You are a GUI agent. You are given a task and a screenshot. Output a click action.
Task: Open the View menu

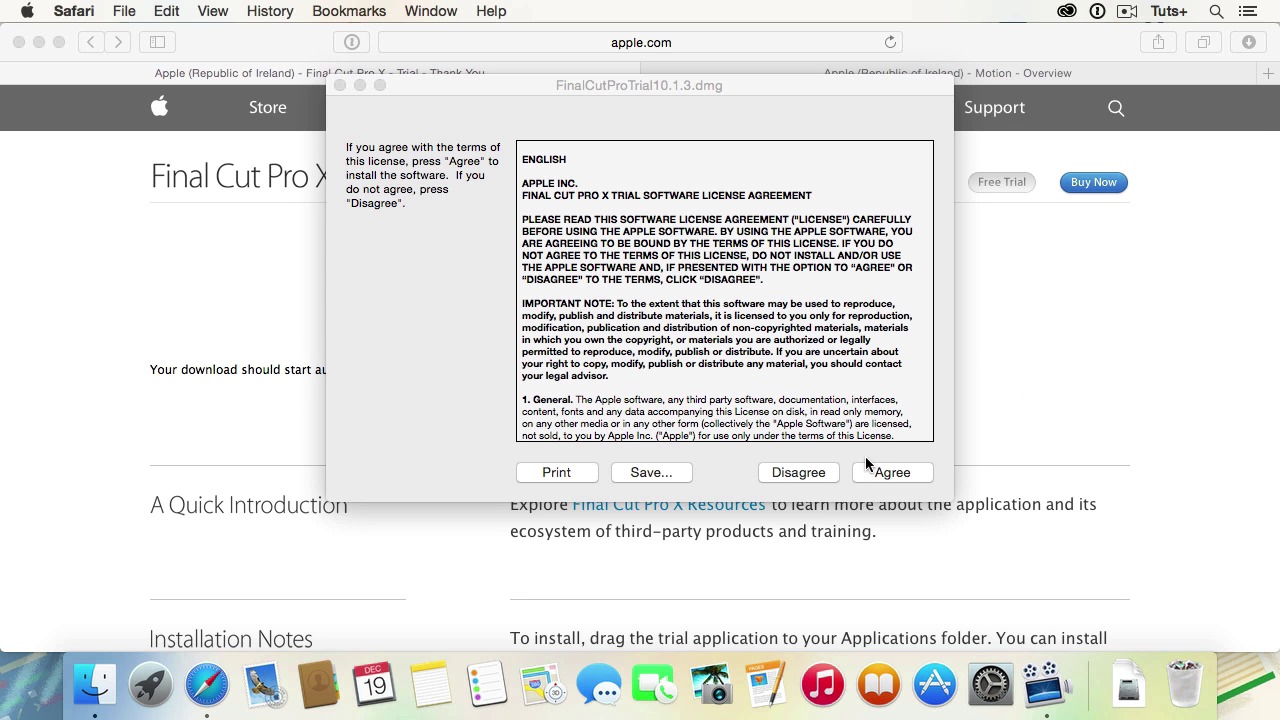(x=213, y=11)
